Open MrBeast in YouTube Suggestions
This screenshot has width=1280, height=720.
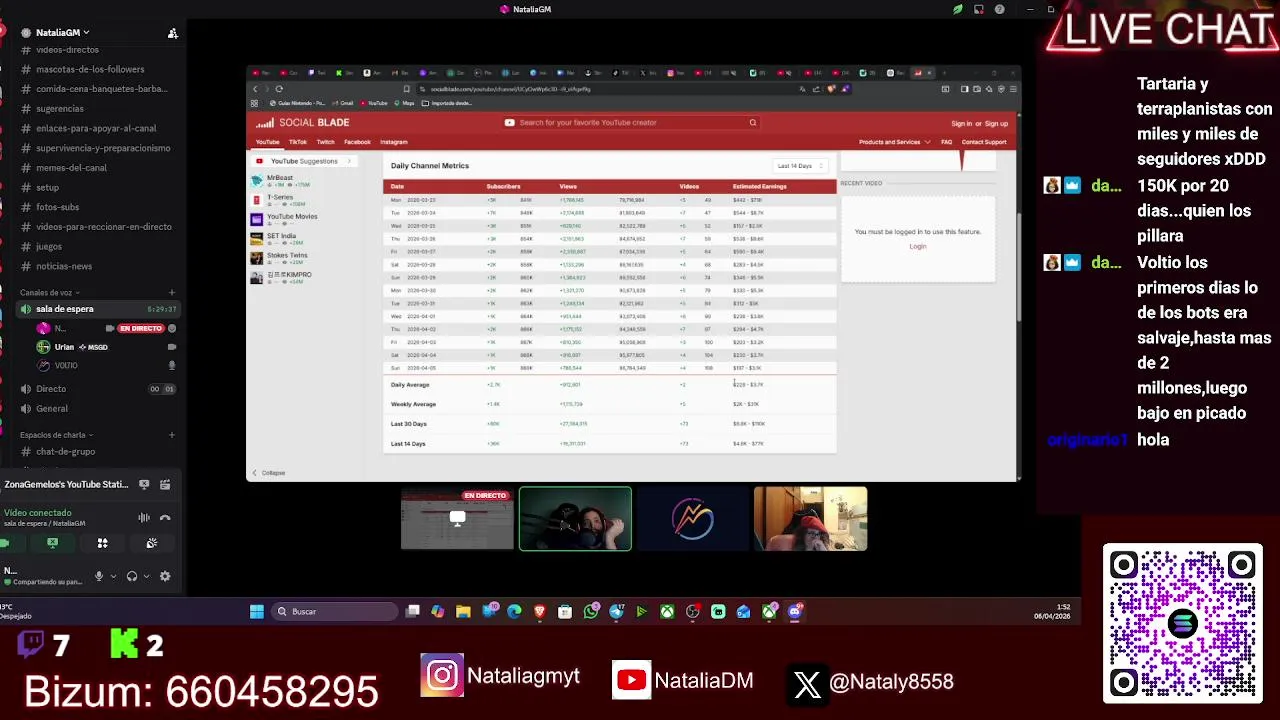[280, 180]
